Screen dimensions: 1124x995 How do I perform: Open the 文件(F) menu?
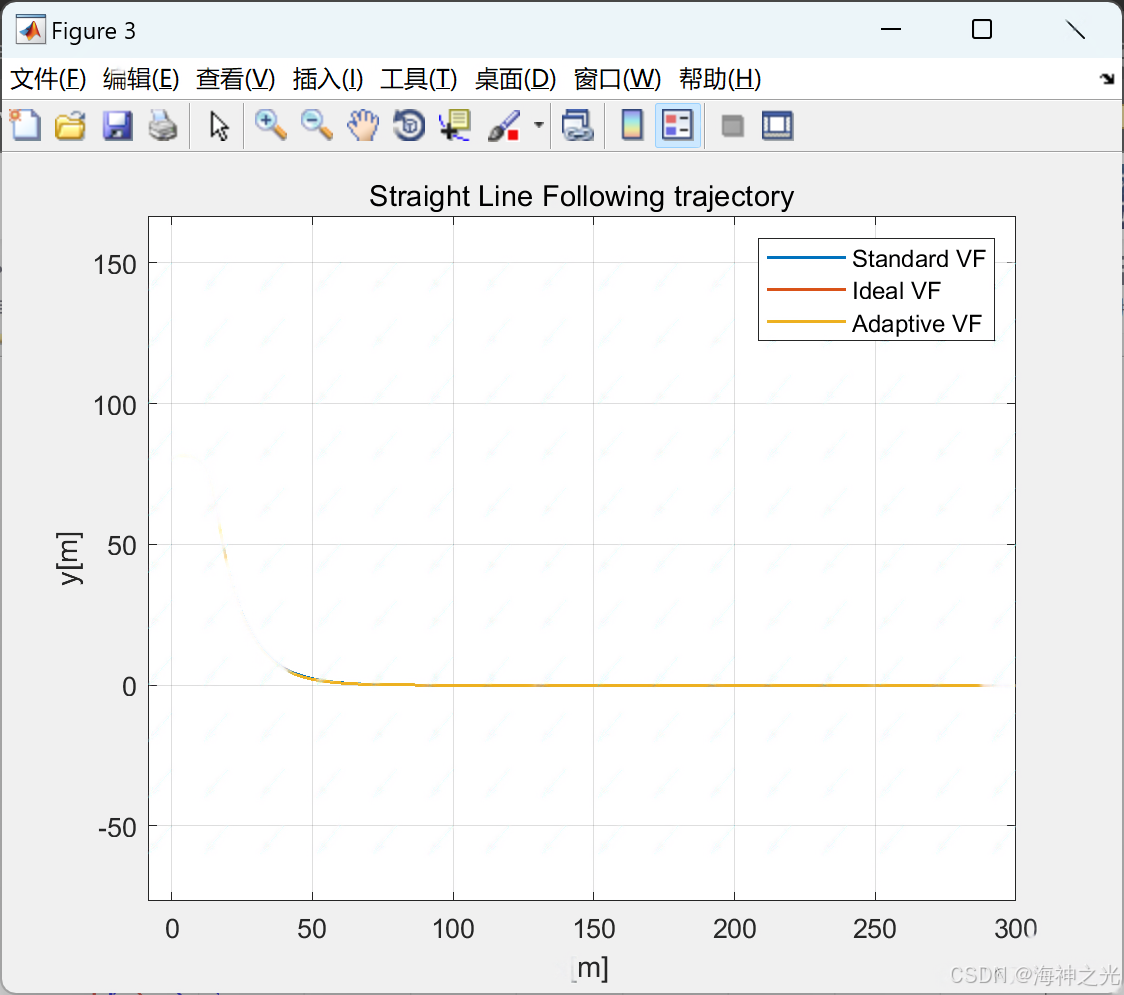[x=49, y=79]
